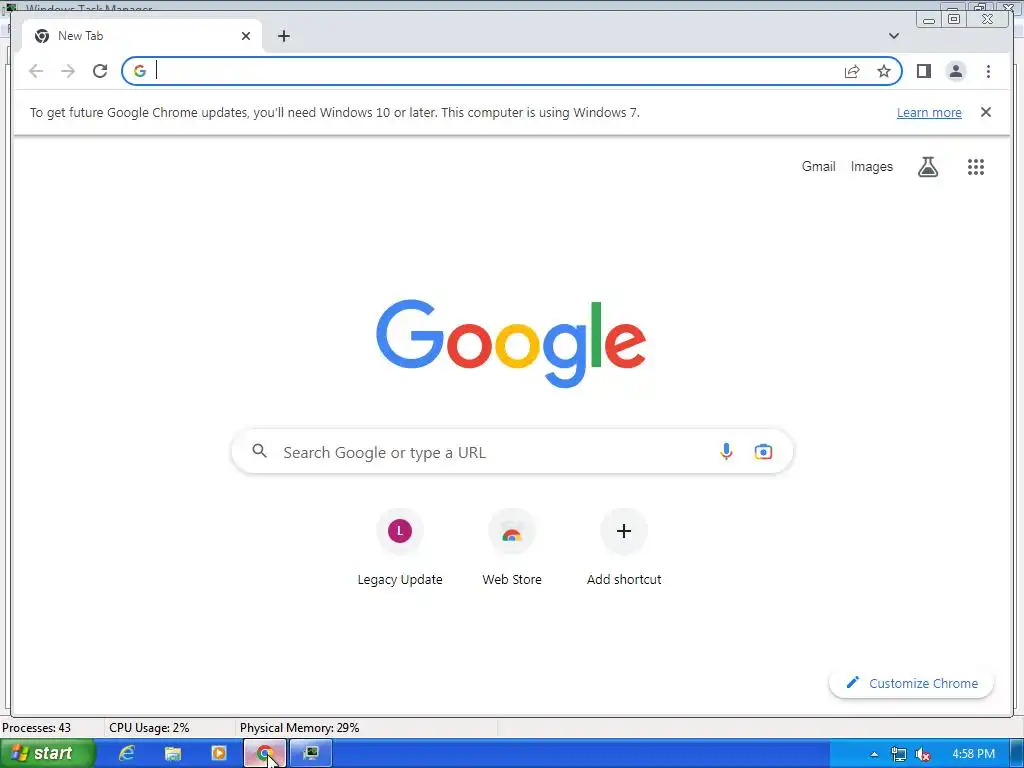Image resolution: width=1024 pixels, height=768 pixels.
Task: Switch to Task Manager in the taskbar
Action: coord(311,753)
